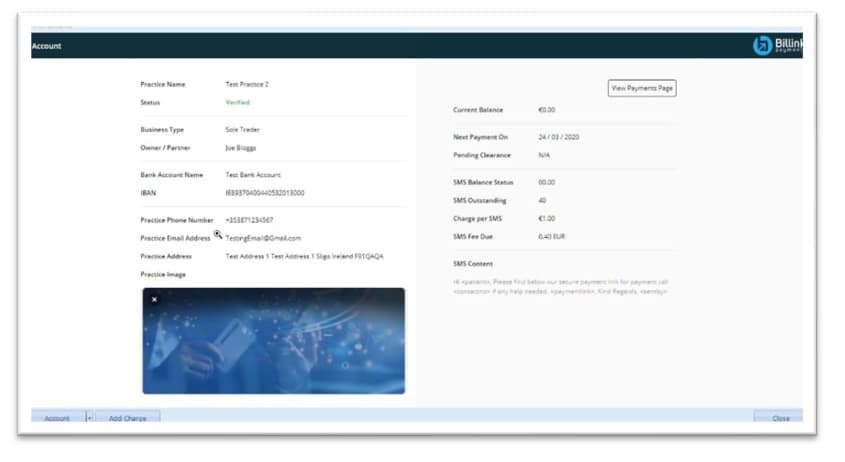The height and width of the screenshot is (462, 845).
Task: Remove practice image using X icon
Action: coord(154,299)
